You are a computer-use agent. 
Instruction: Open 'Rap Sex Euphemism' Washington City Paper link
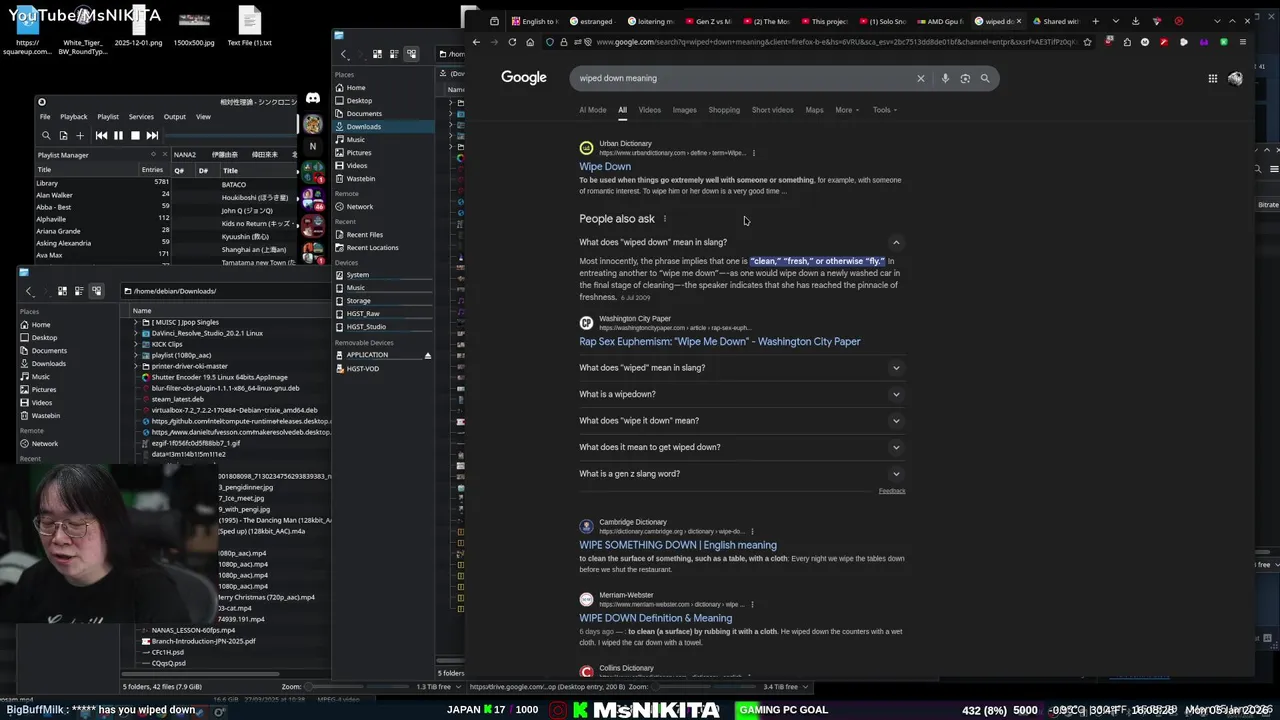click(x=719, y=341)
